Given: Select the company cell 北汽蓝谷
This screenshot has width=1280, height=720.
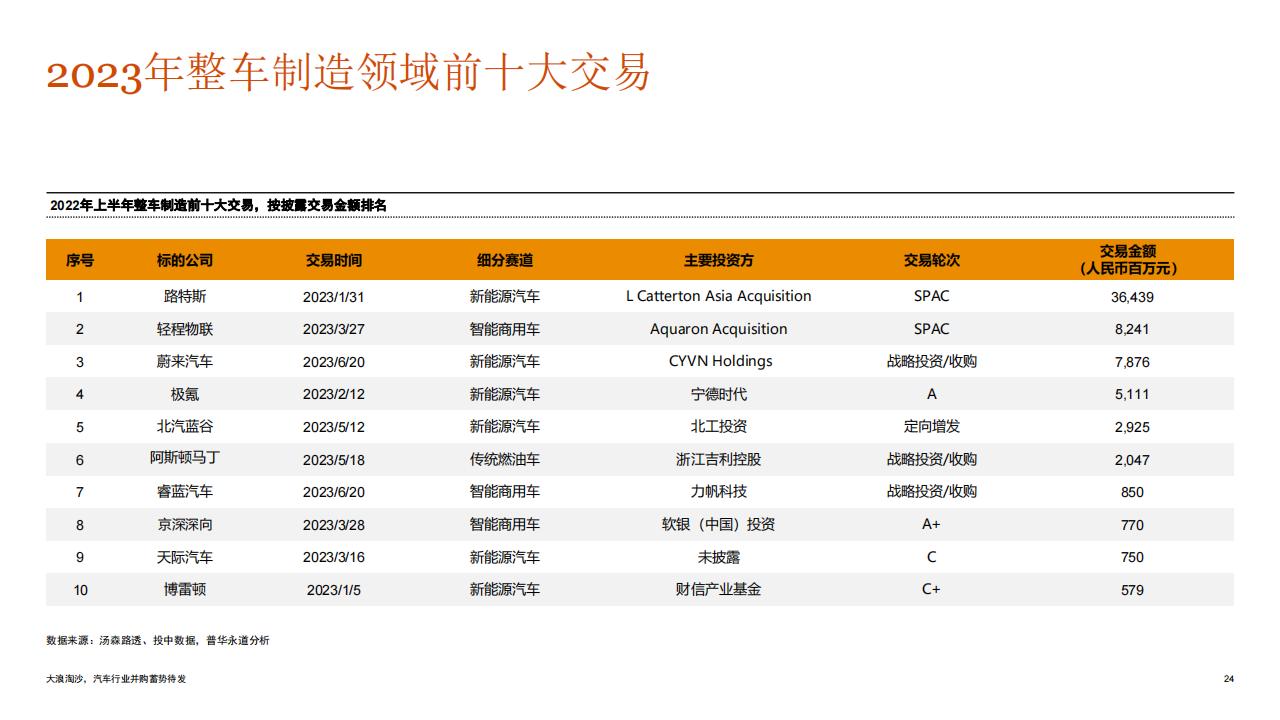Looking at the screenshot, I should (185, 426).
